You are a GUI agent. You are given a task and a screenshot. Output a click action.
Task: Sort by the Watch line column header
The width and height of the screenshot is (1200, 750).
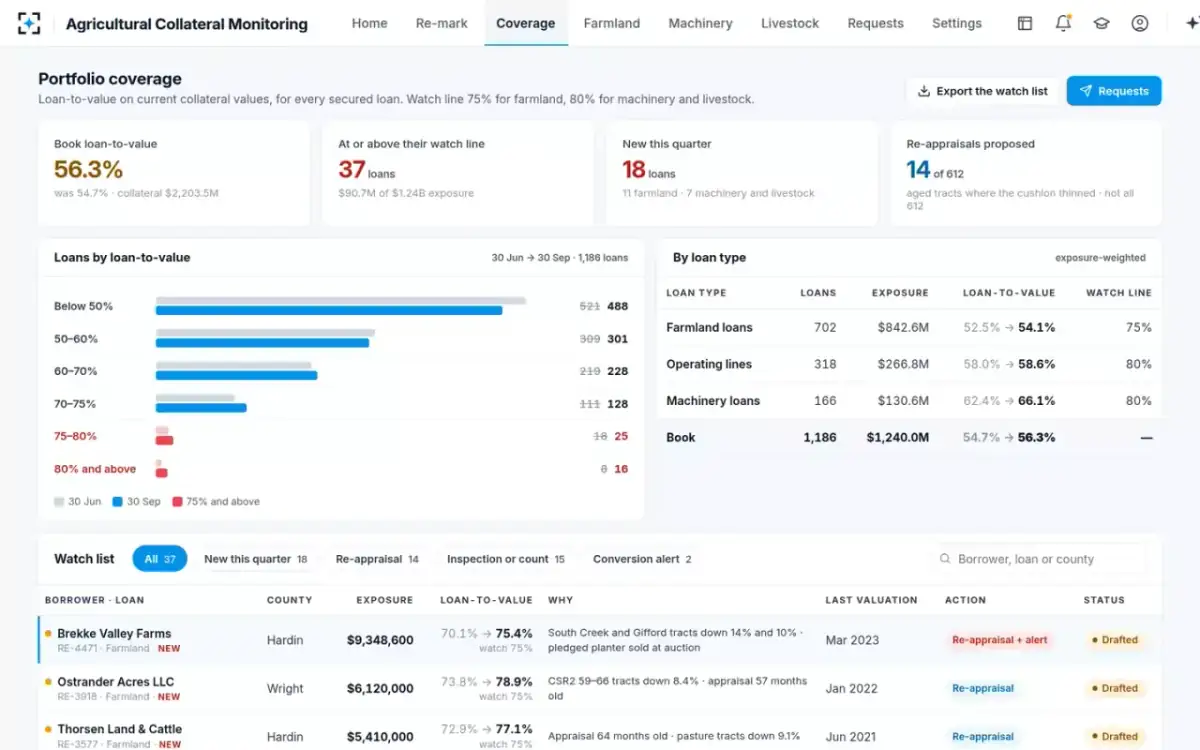pos(1119,293)
